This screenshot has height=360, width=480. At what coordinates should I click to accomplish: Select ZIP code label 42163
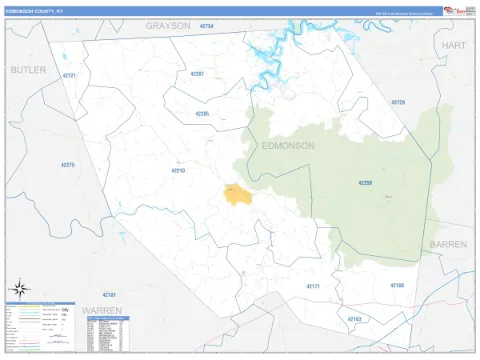[354, 319]
